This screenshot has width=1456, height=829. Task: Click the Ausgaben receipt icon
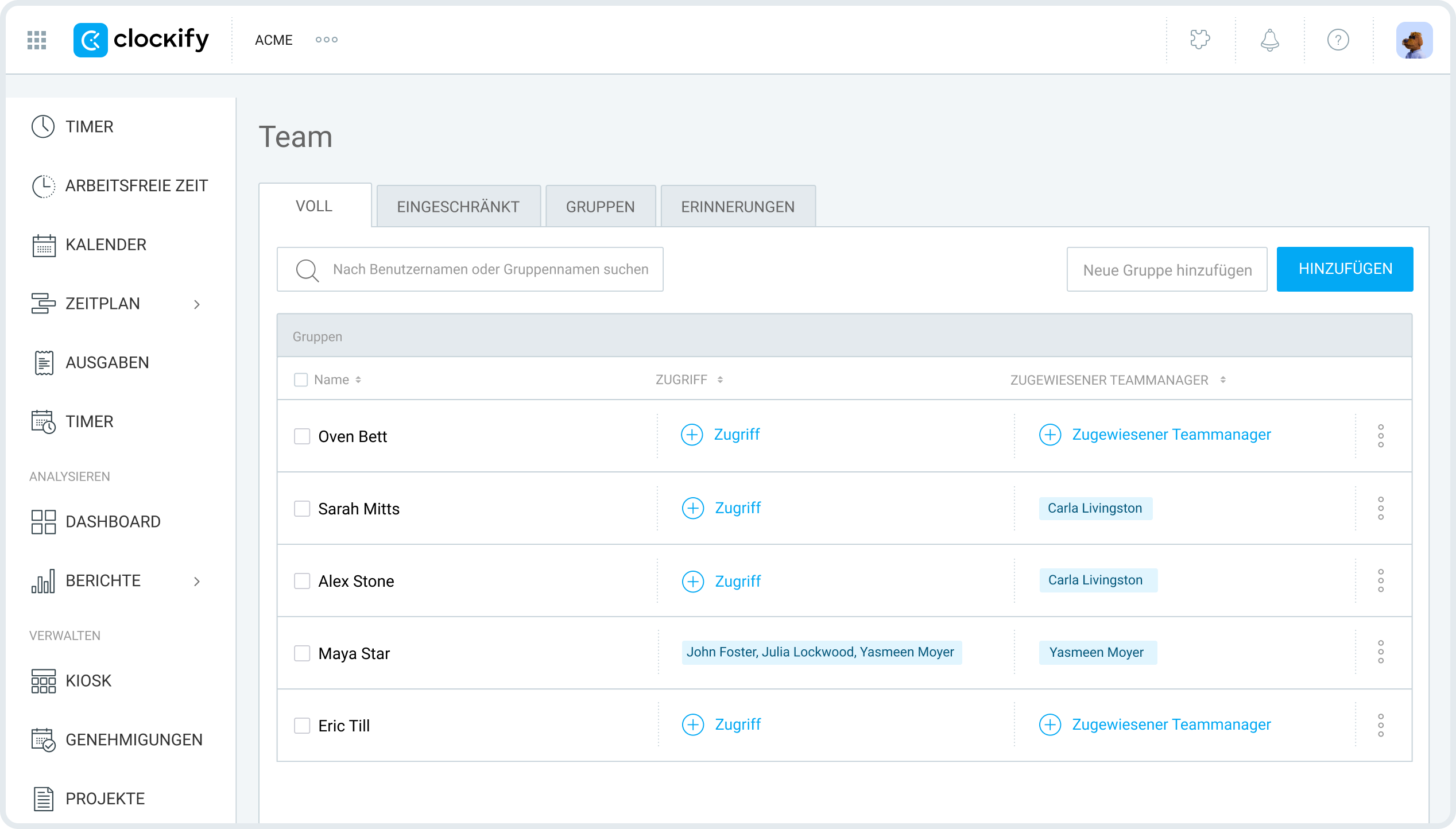click(44, 362)
